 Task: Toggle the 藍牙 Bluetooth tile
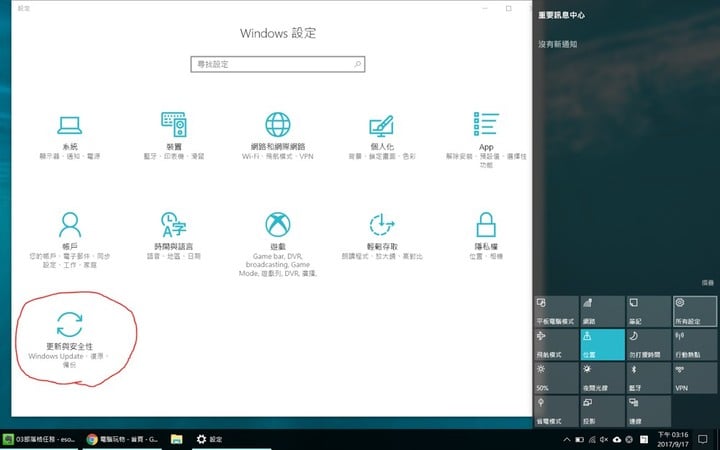pyautogui.click(x=649, y=378)
